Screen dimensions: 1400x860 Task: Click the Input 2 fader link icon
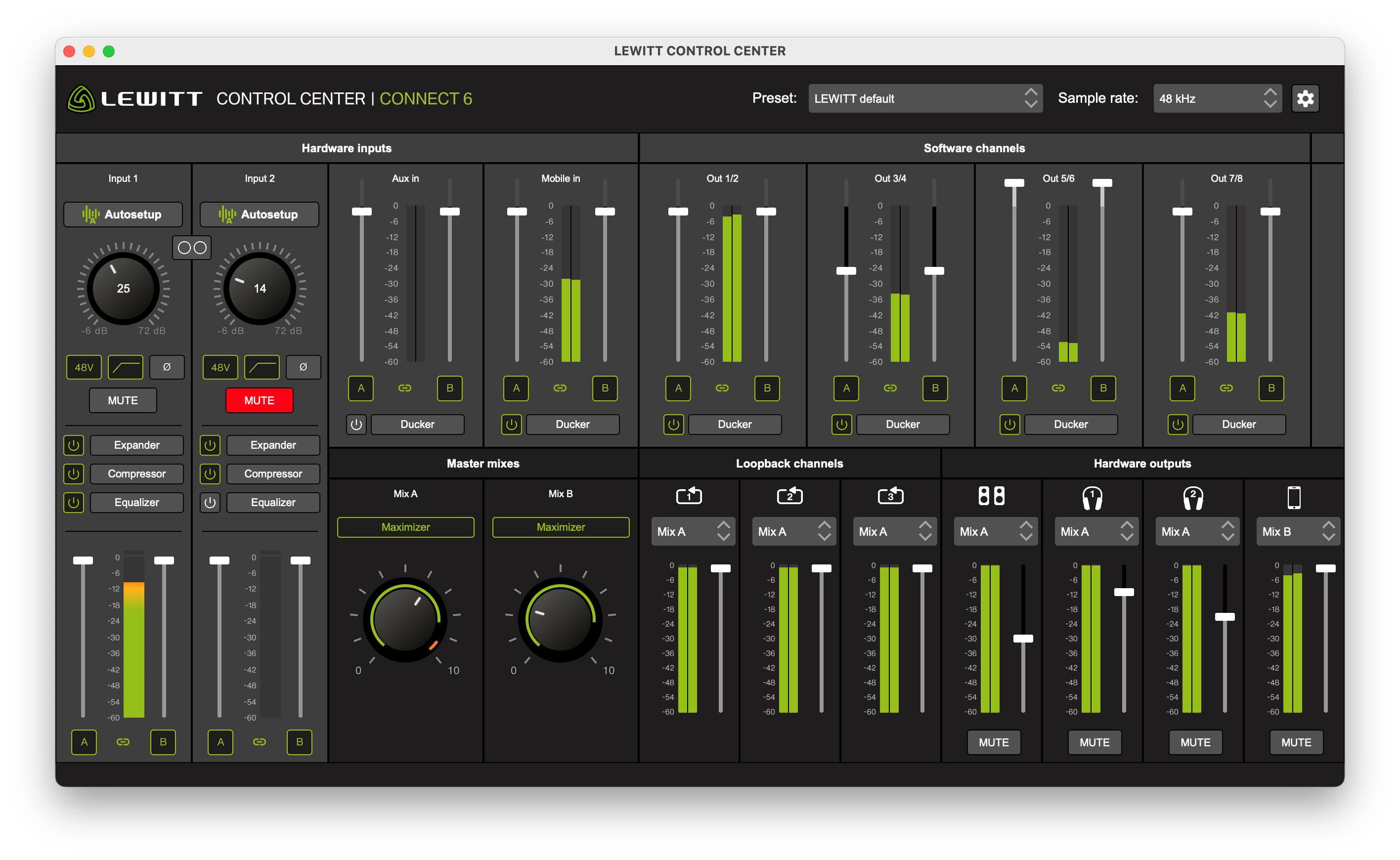260,742
